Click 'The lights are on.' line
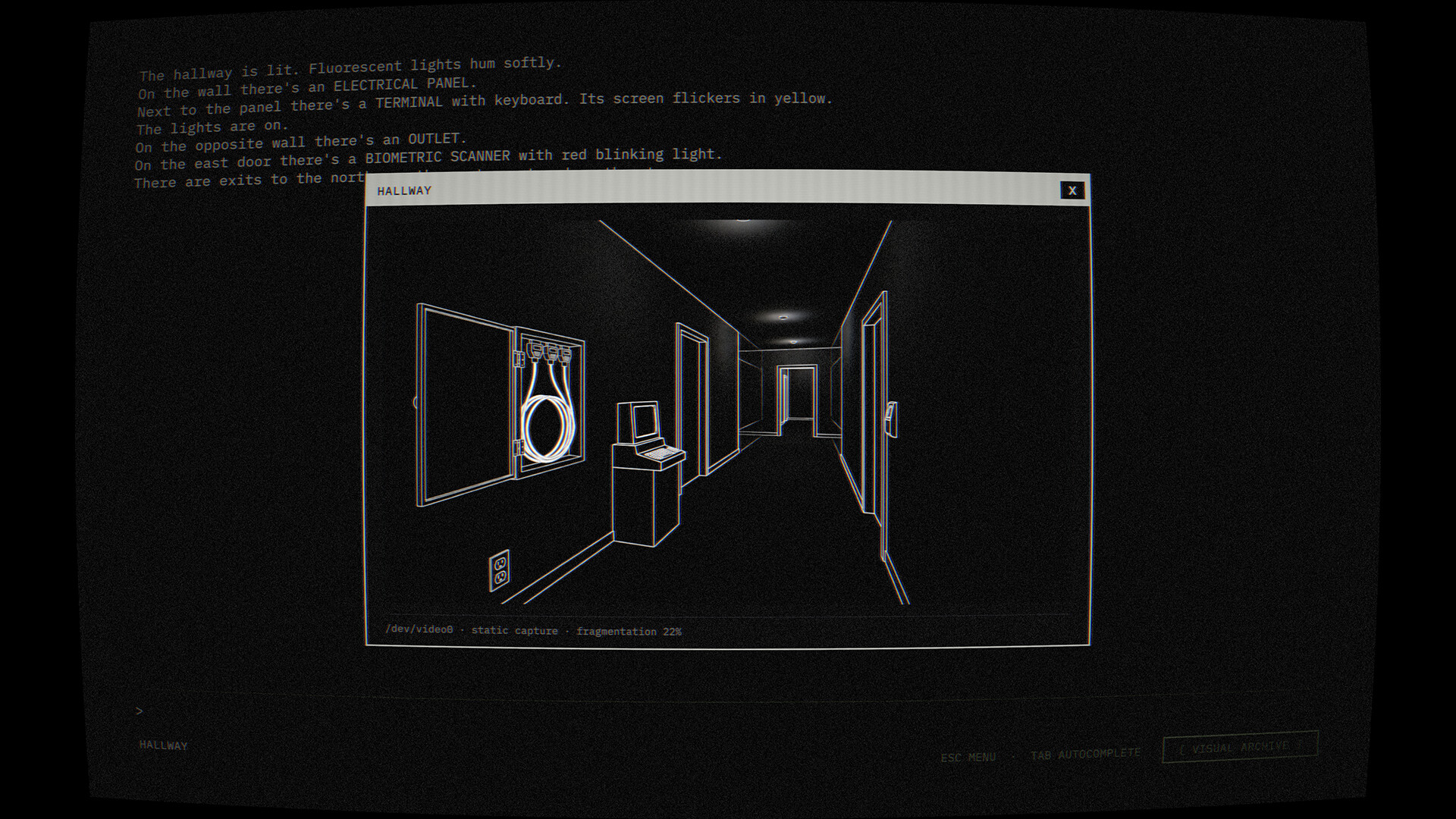The height and width of the screenshot is (819, 1456). click(212, 127)
